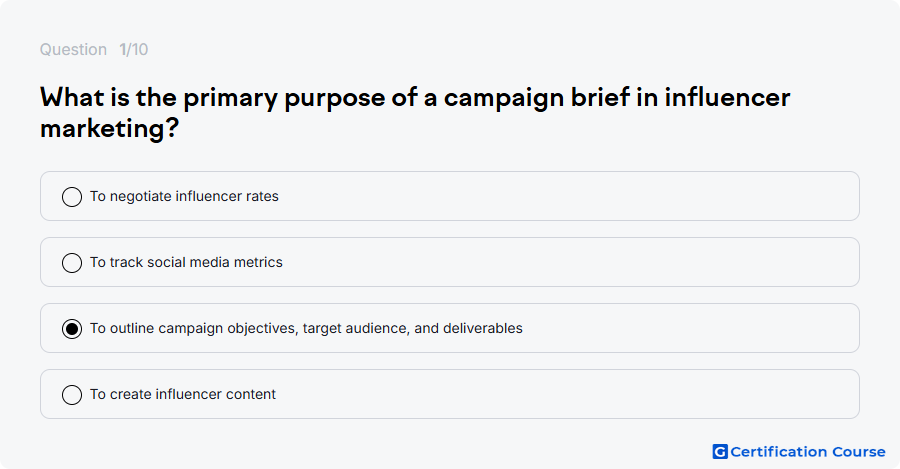Click the filled radio button for outlining objectives

click(x=72, y=328)
